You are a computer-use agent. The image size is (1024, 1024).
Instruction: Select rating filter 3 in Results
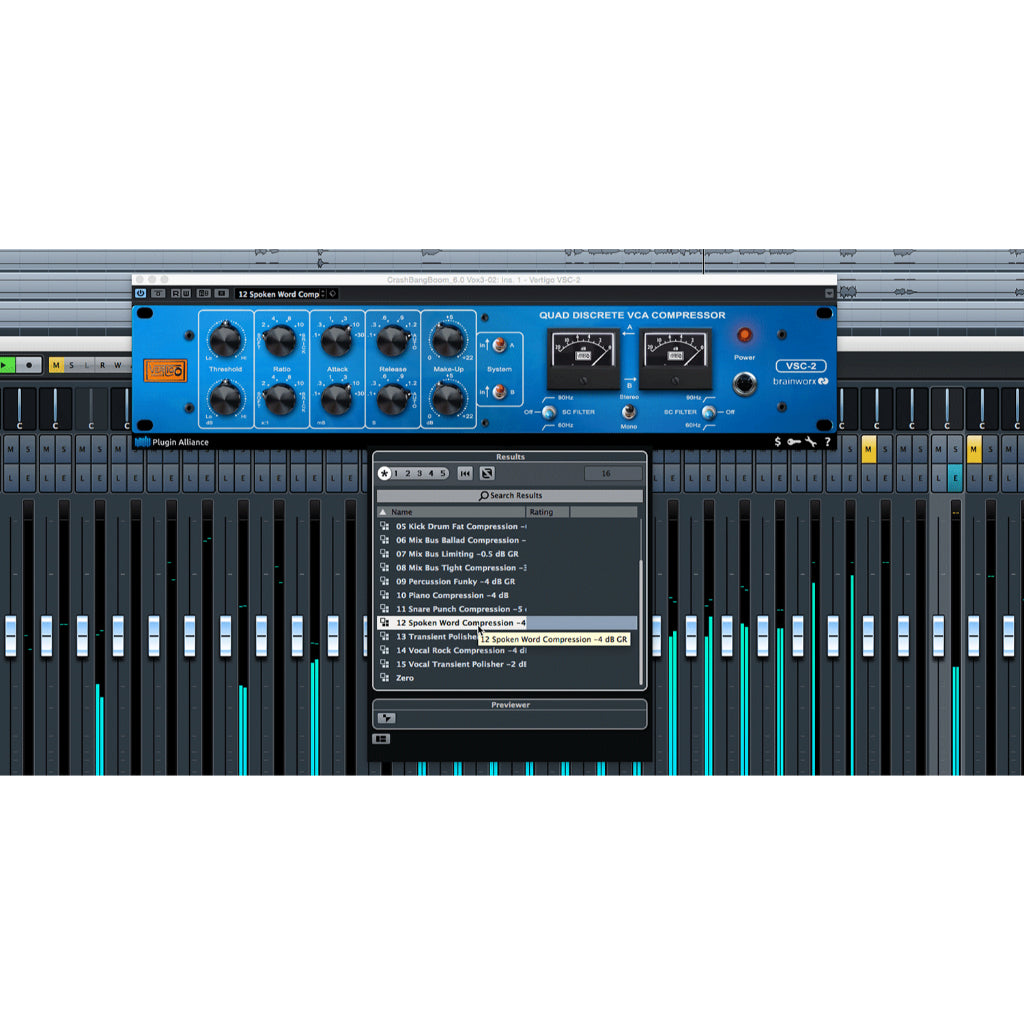tap(419, 473)
